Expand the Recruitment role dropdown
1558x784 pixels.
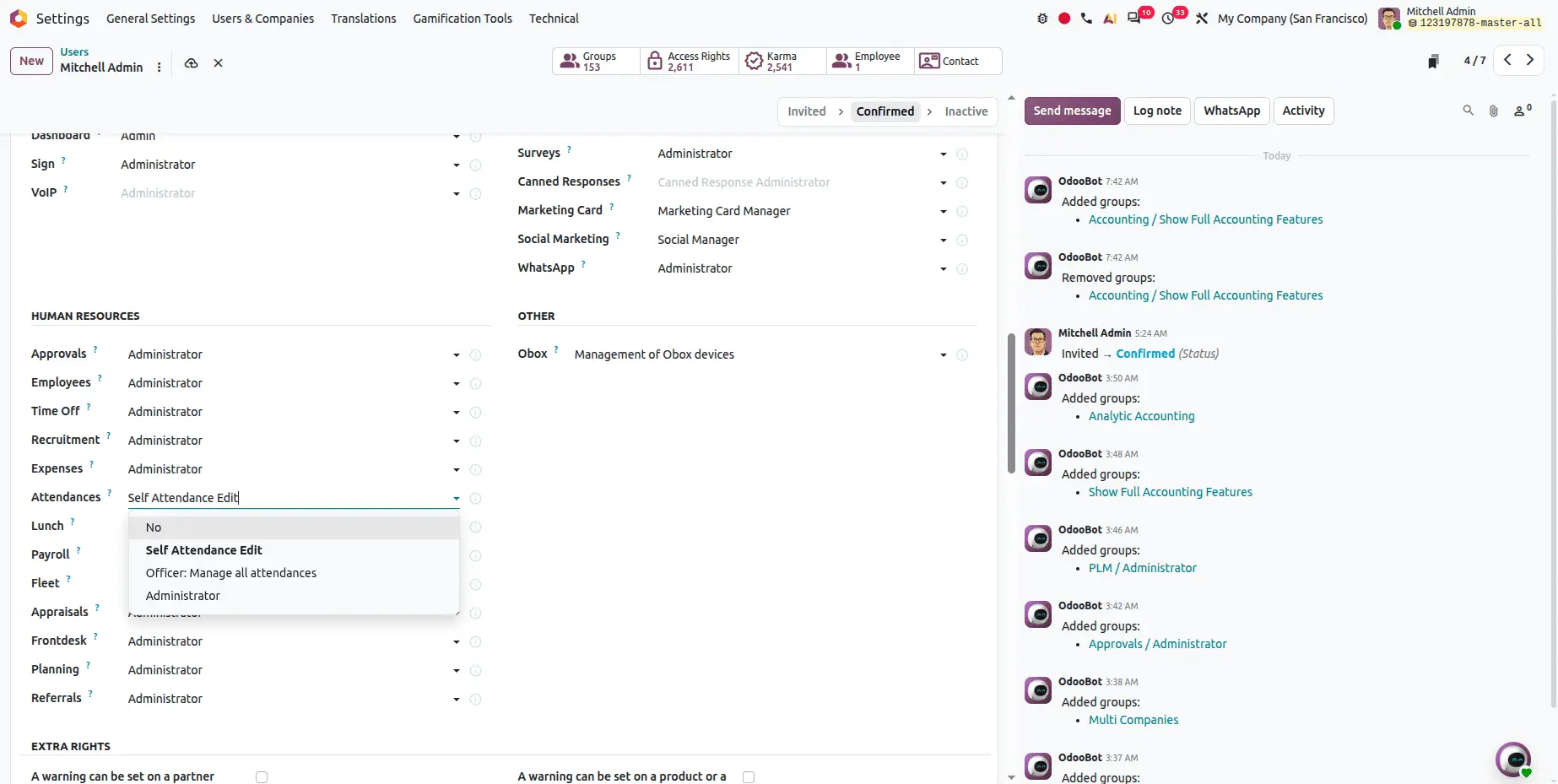coord(457,441)
